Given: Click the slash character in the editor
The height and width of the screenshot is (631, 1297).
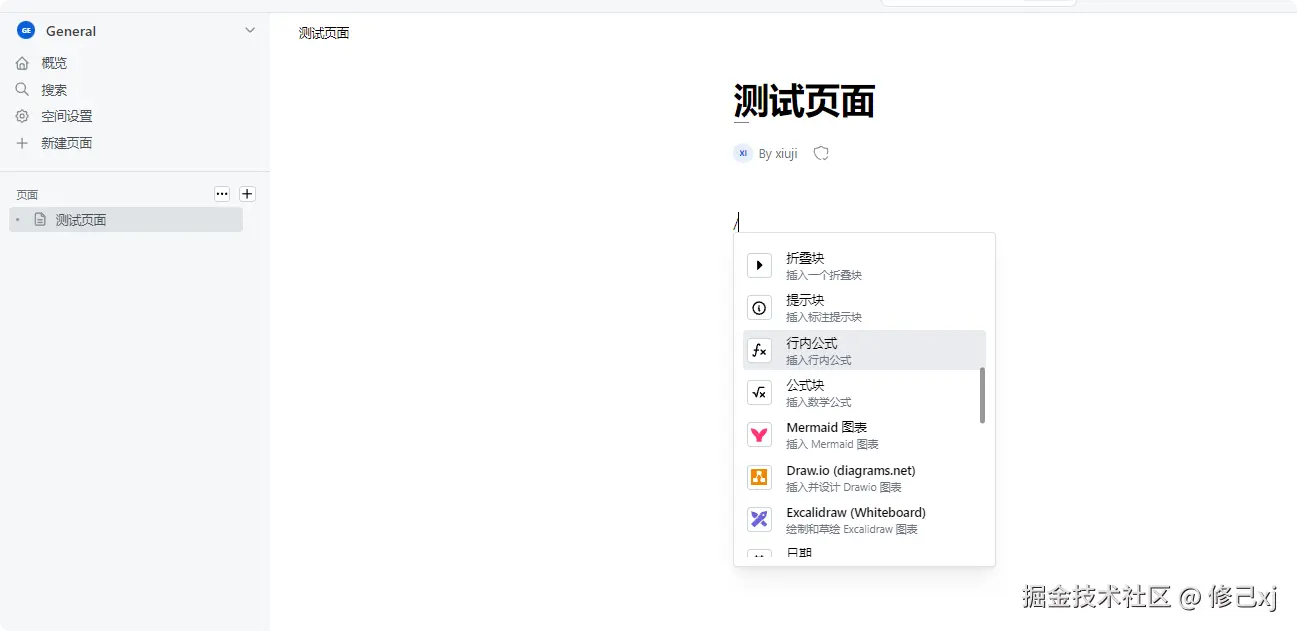Looking at the screenshot, I should 737,222.
